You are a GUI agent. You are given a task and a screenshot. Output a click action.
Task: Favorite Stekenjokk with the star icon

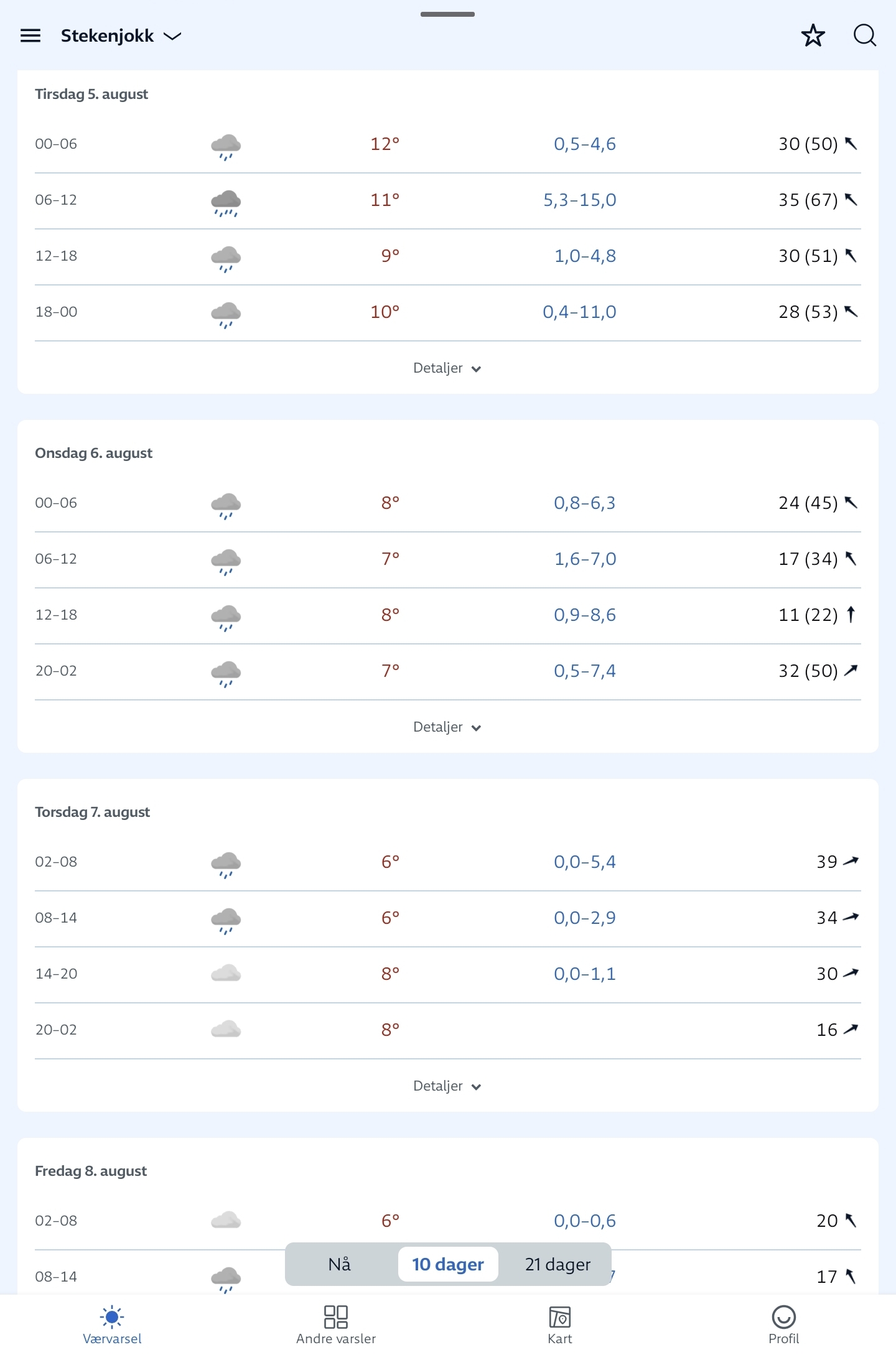(813, 36)
